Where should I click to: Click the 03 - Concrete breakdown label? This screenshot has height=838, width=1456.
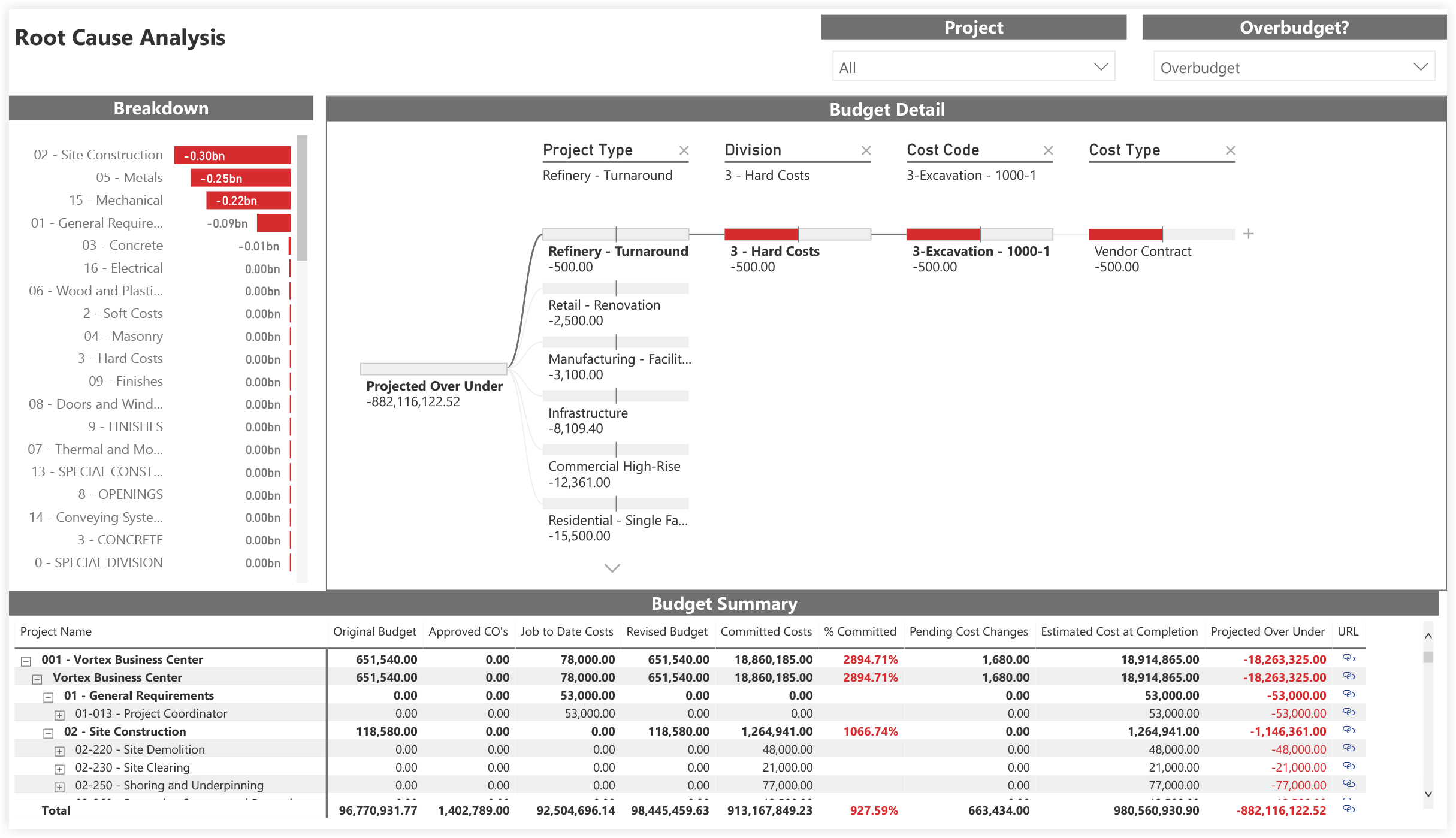point(122,246)
